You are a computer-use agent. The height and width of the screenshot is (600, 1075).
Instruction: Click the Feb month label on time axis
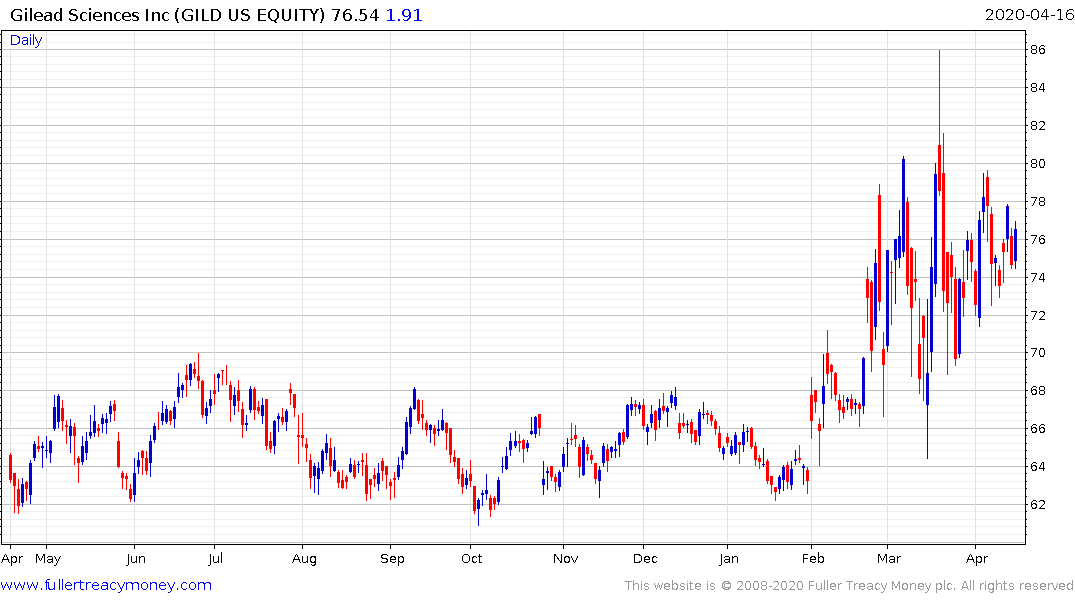coord(813,559)
